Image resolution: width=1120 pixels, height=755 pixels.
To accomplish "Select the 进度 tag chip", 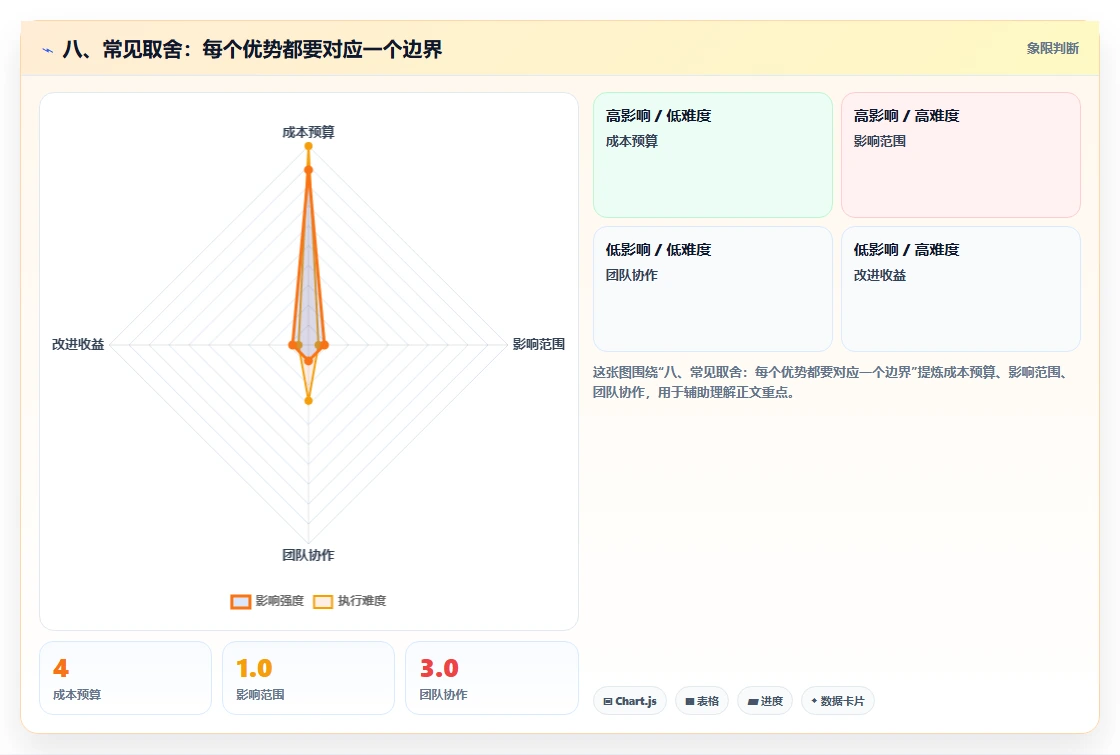I will pyautogui.click(x=765, y=701).
